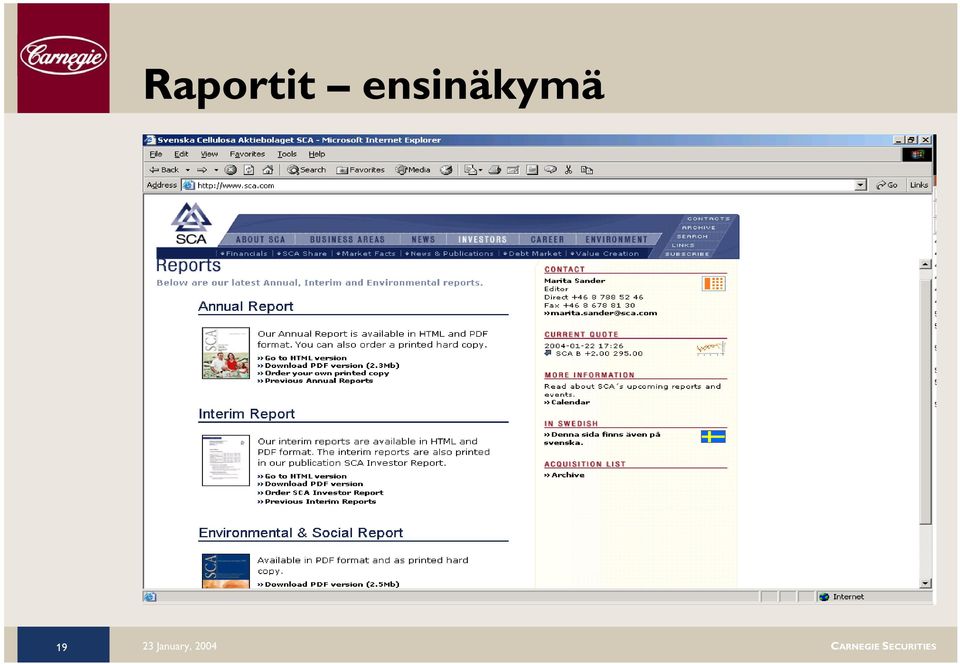Open the Help menu
This screenshot has width=960, height=664.
317,154
